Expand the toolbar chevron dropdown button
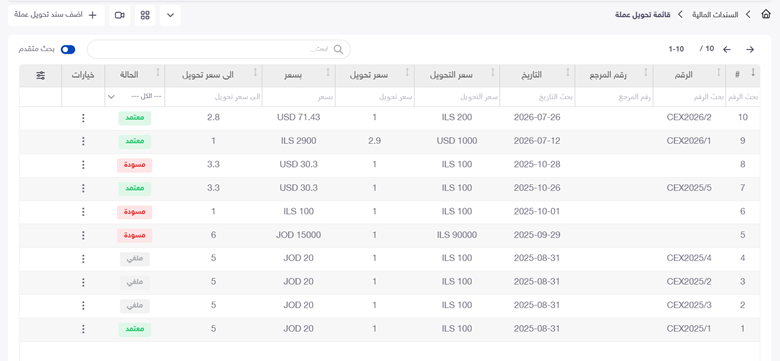 tap(170, 15)
